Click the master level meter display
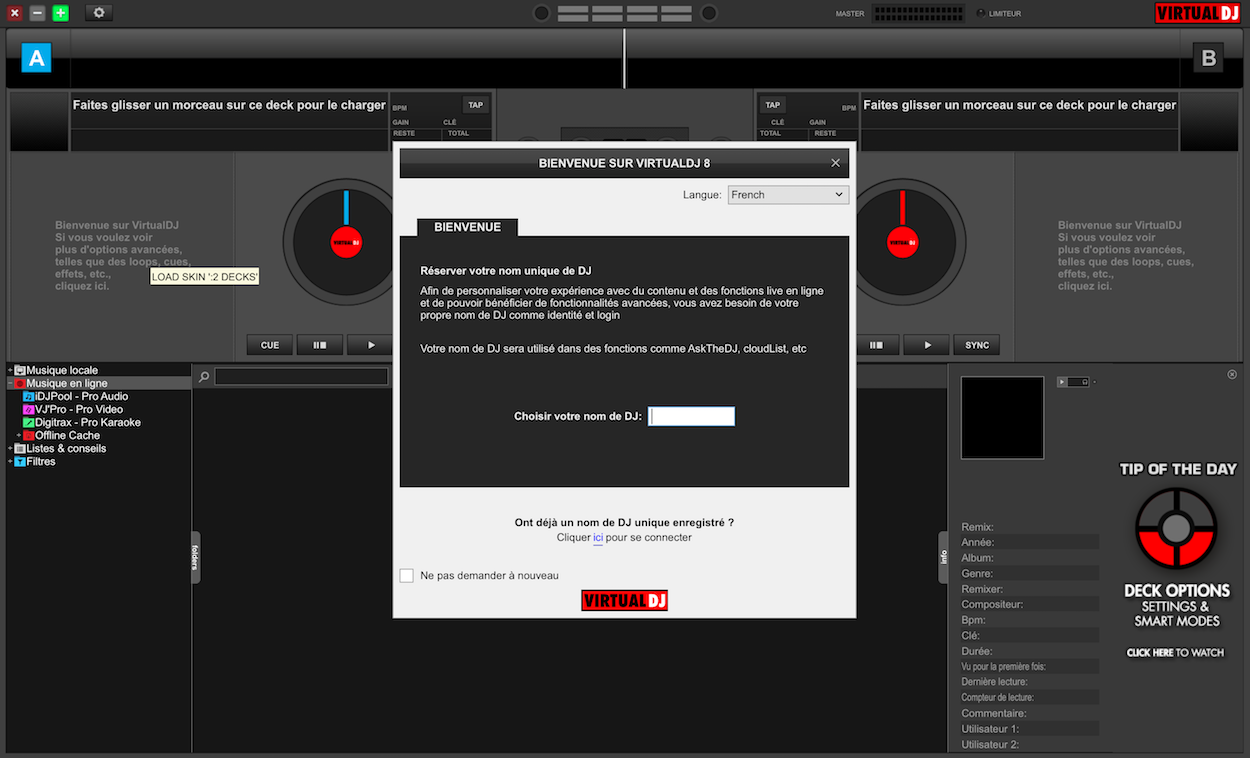 [x=918, y=13]
